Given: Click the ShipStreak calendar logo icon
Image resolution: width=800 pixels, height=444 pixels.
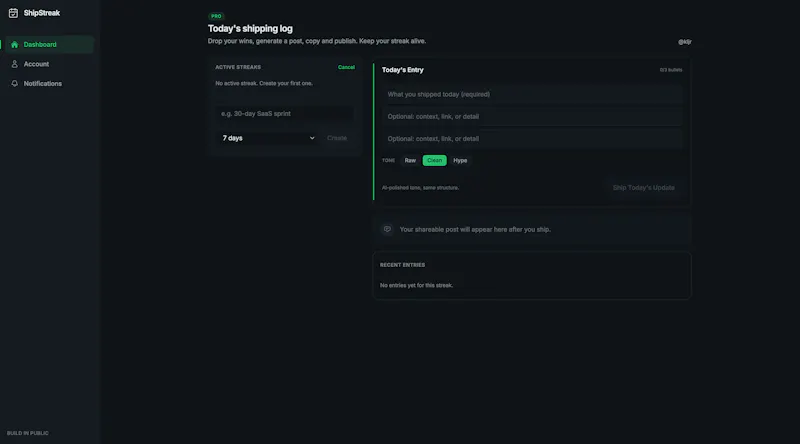Looking at the screenshot, I should (13, 13).
